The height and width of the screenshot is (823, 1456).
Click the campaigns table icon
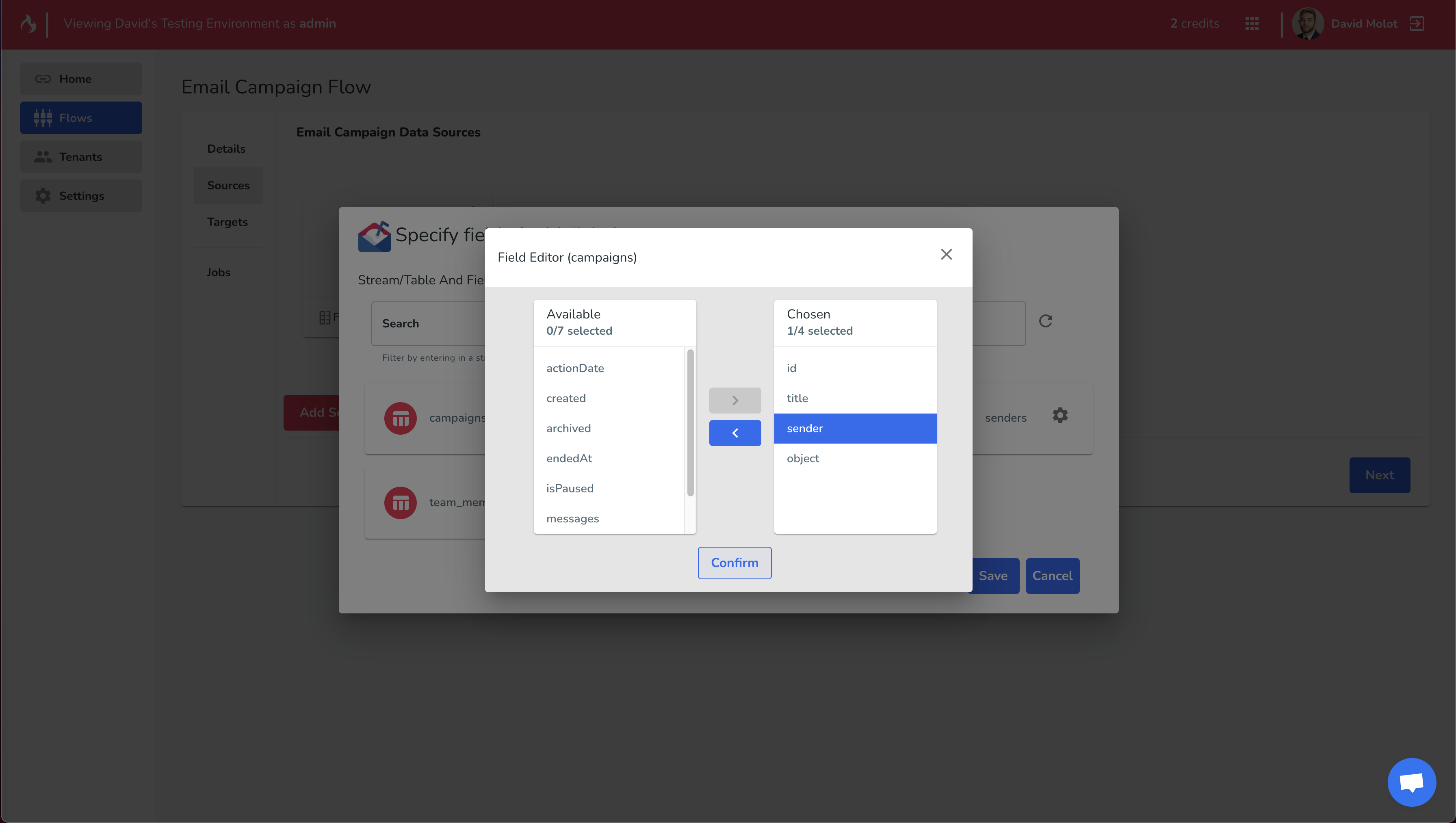(400, 418)
